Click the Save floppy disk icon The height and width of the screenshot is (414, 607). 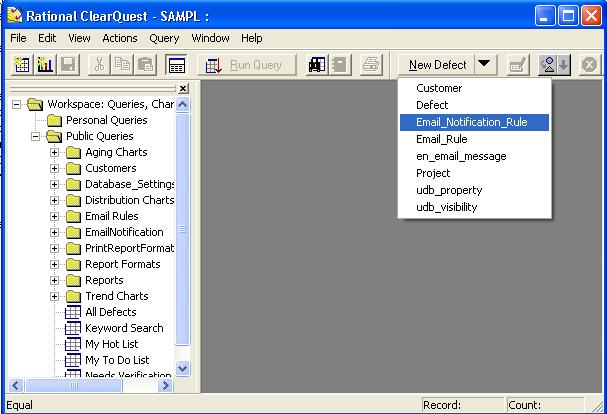coord(68,65)
